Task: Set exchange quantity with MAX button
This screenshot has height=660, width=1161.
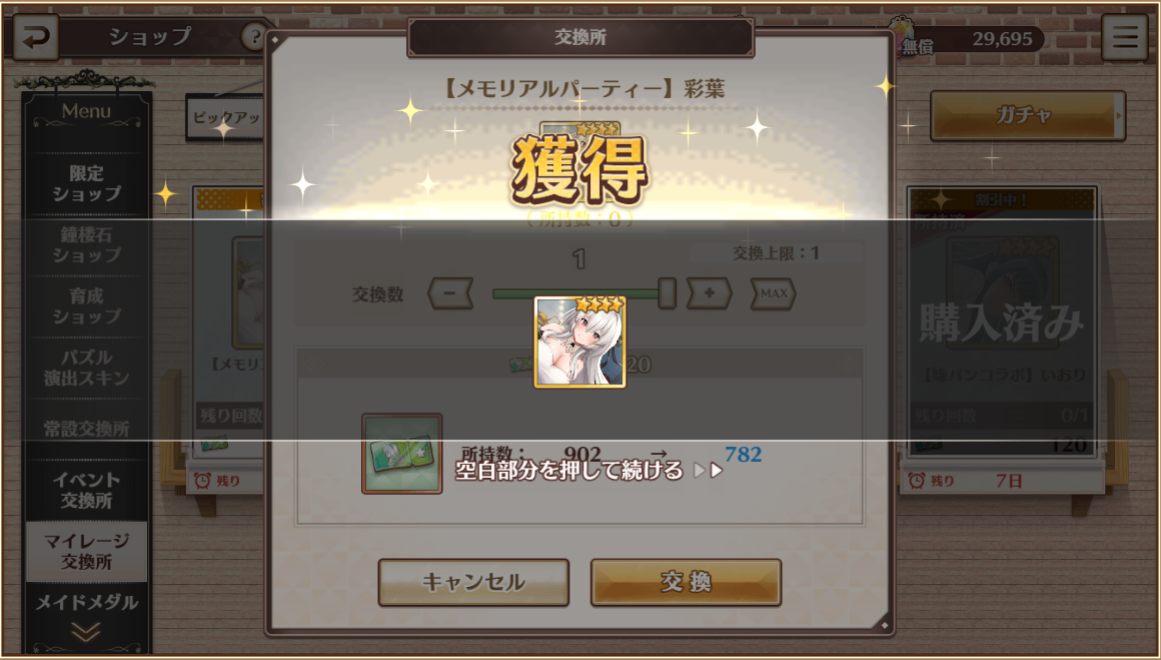Action: (x=774, y=294)
